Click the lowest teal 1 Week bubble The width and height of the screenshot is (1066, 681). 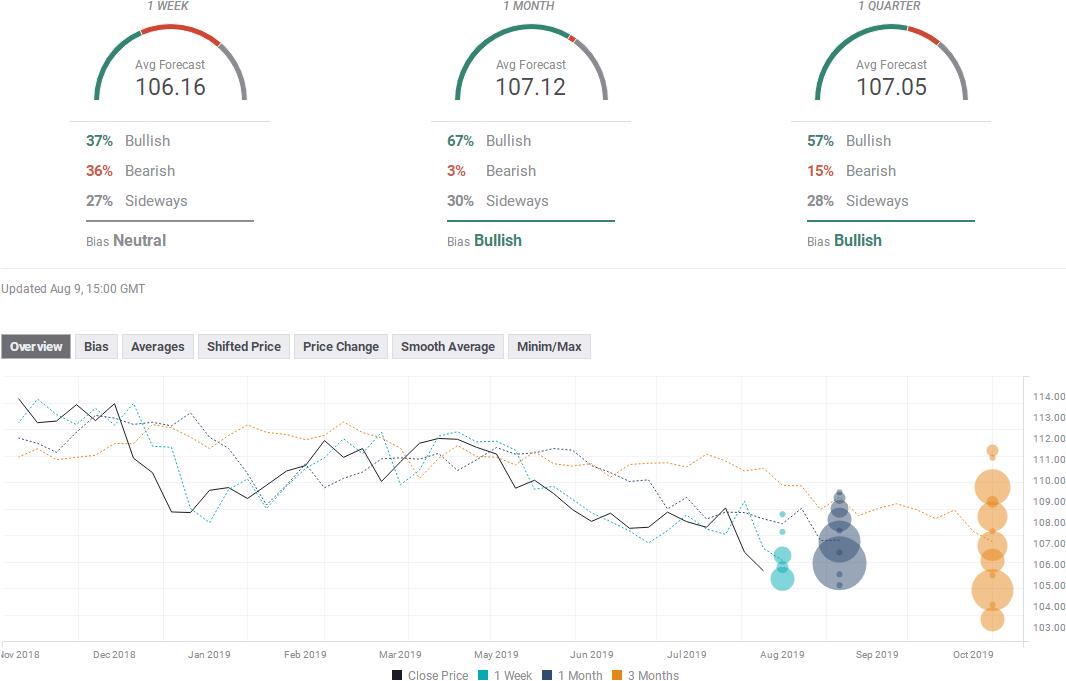pyautogui.click(x=782, y=578)
